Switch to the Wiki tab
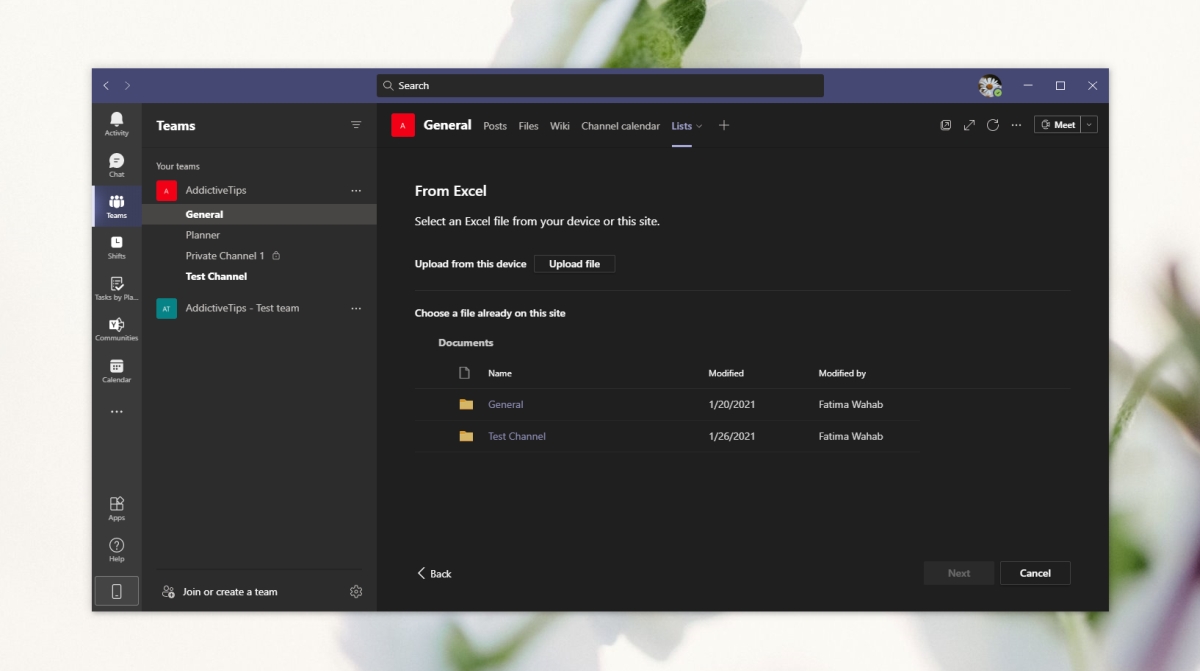Viewport: 1200px width, 671px height. coord(560,126)
